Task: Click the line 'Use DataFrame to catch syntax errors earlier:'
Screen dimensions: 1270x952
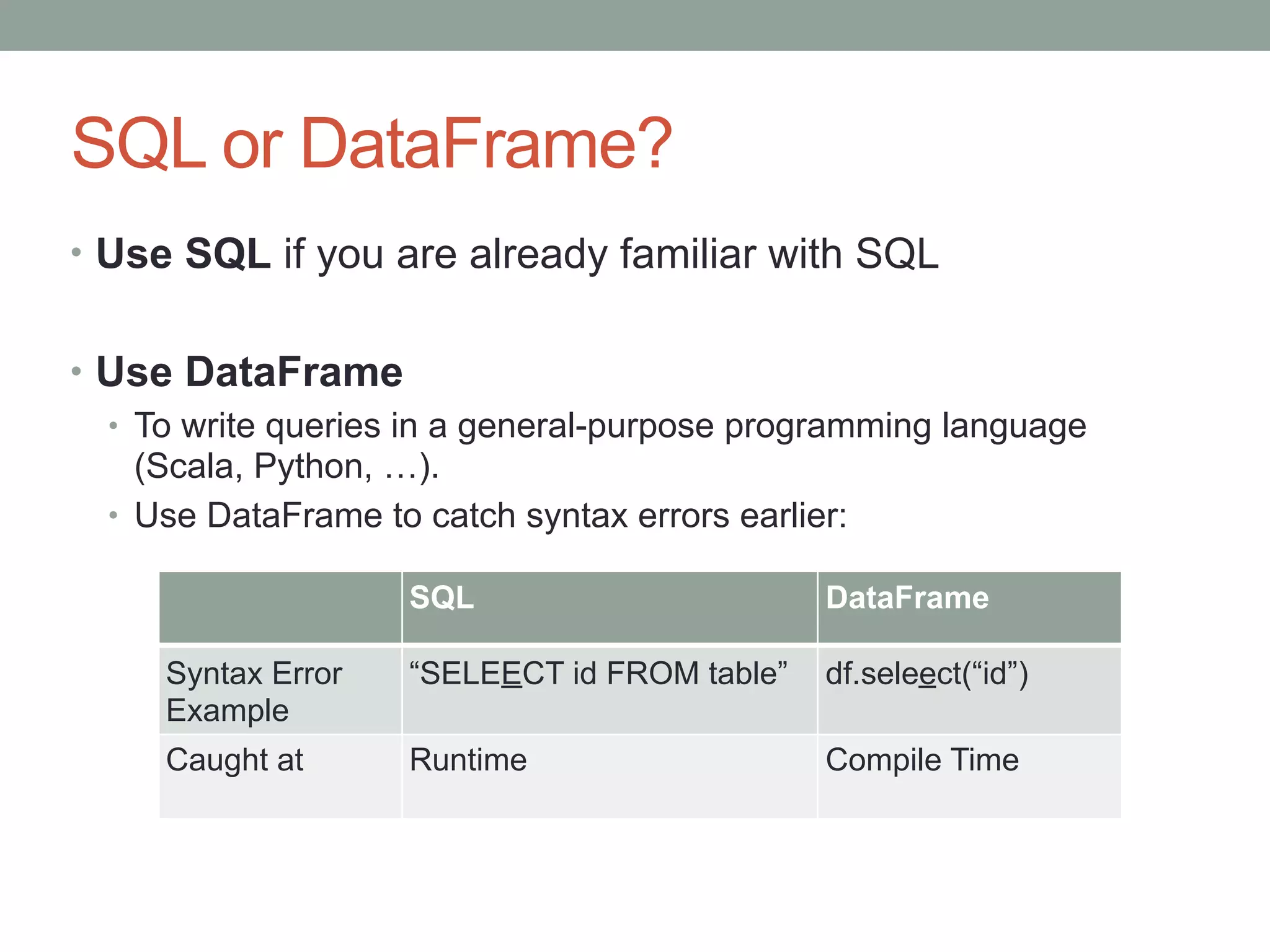Action: click(491, 516)
